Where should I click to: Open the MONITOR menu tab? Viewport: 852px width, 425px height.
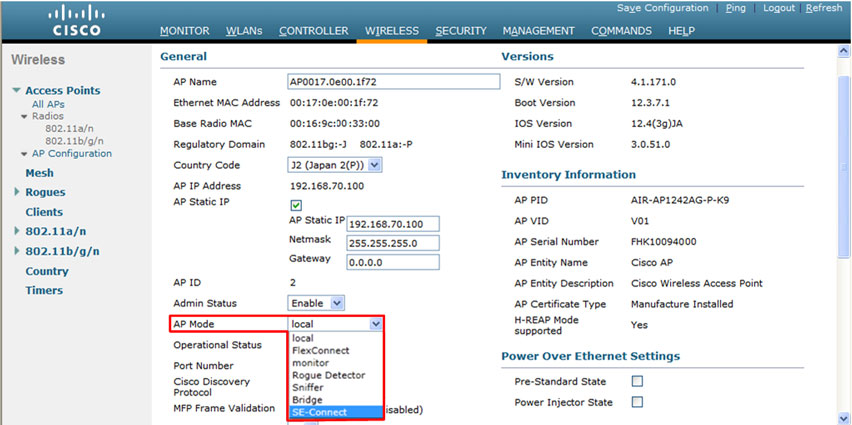[x=185, y=31]
